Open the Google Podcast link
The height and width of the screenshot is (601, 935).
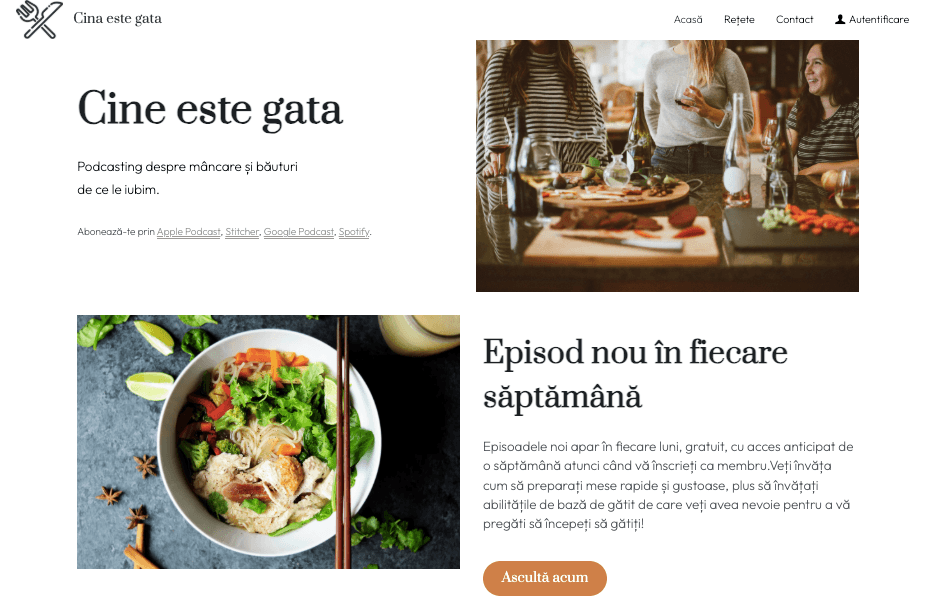pyautogui.click(x=299, y=232)
